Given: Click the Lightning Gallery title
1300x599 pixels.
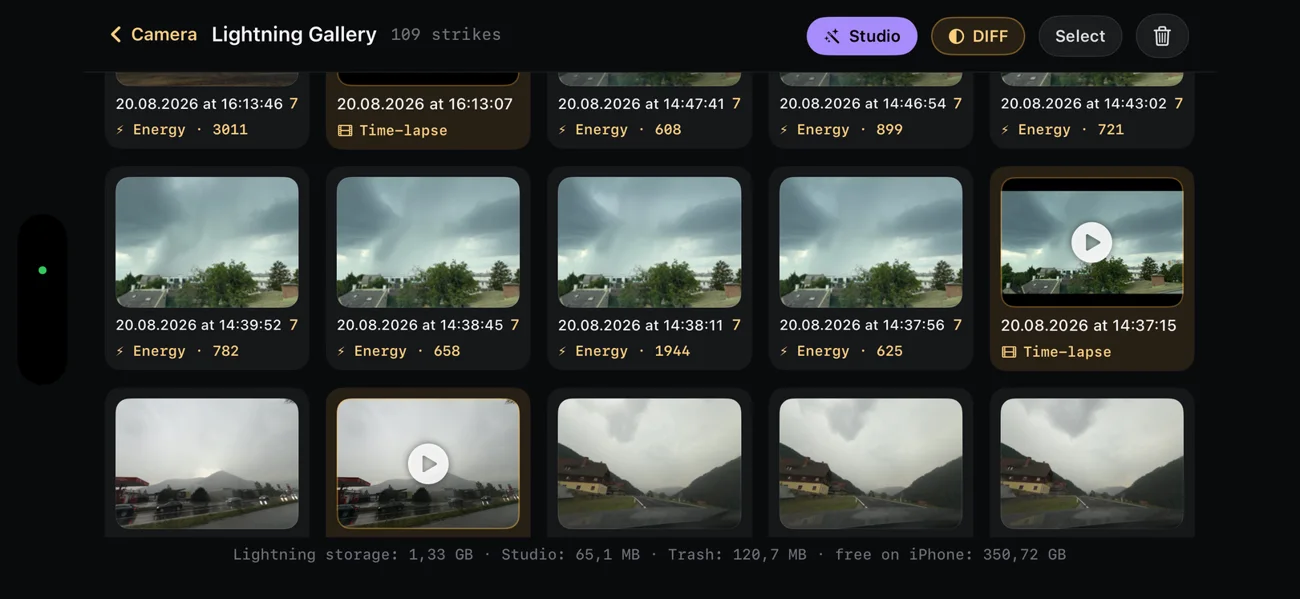Looking at the screenshot, I should click(294, 34).
